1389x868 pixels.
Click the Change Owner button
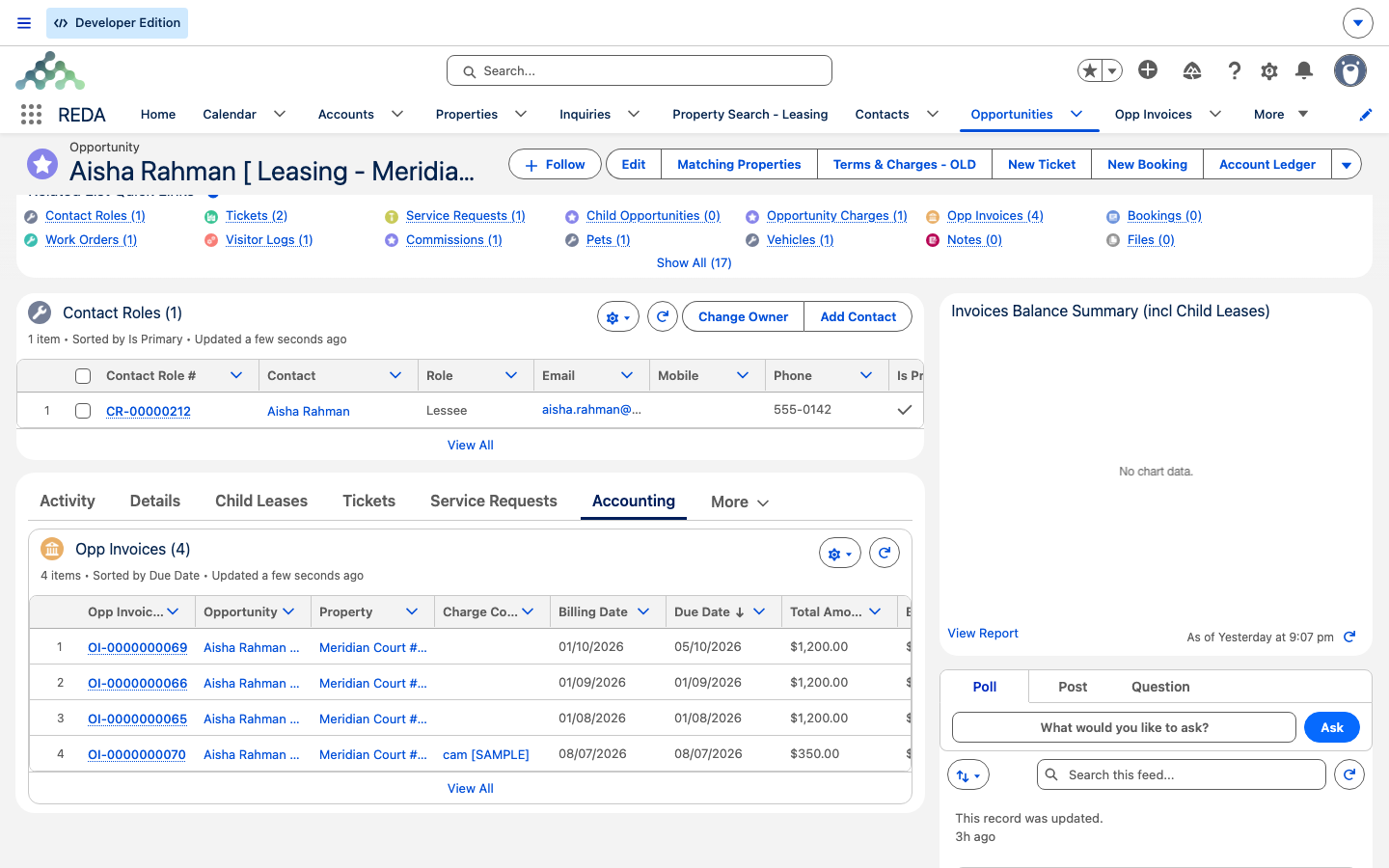tap(743, 316)
